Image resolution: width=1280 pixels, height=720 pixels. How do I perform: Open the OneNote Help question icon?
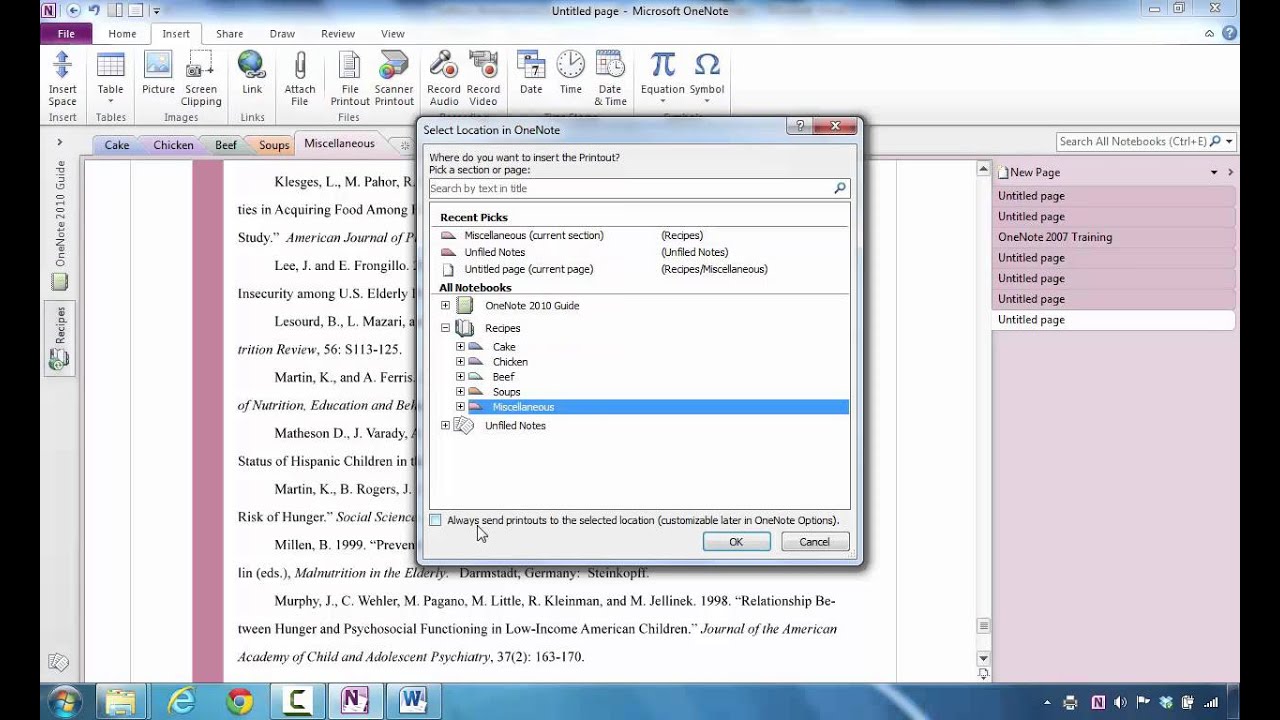point(1230,33)
